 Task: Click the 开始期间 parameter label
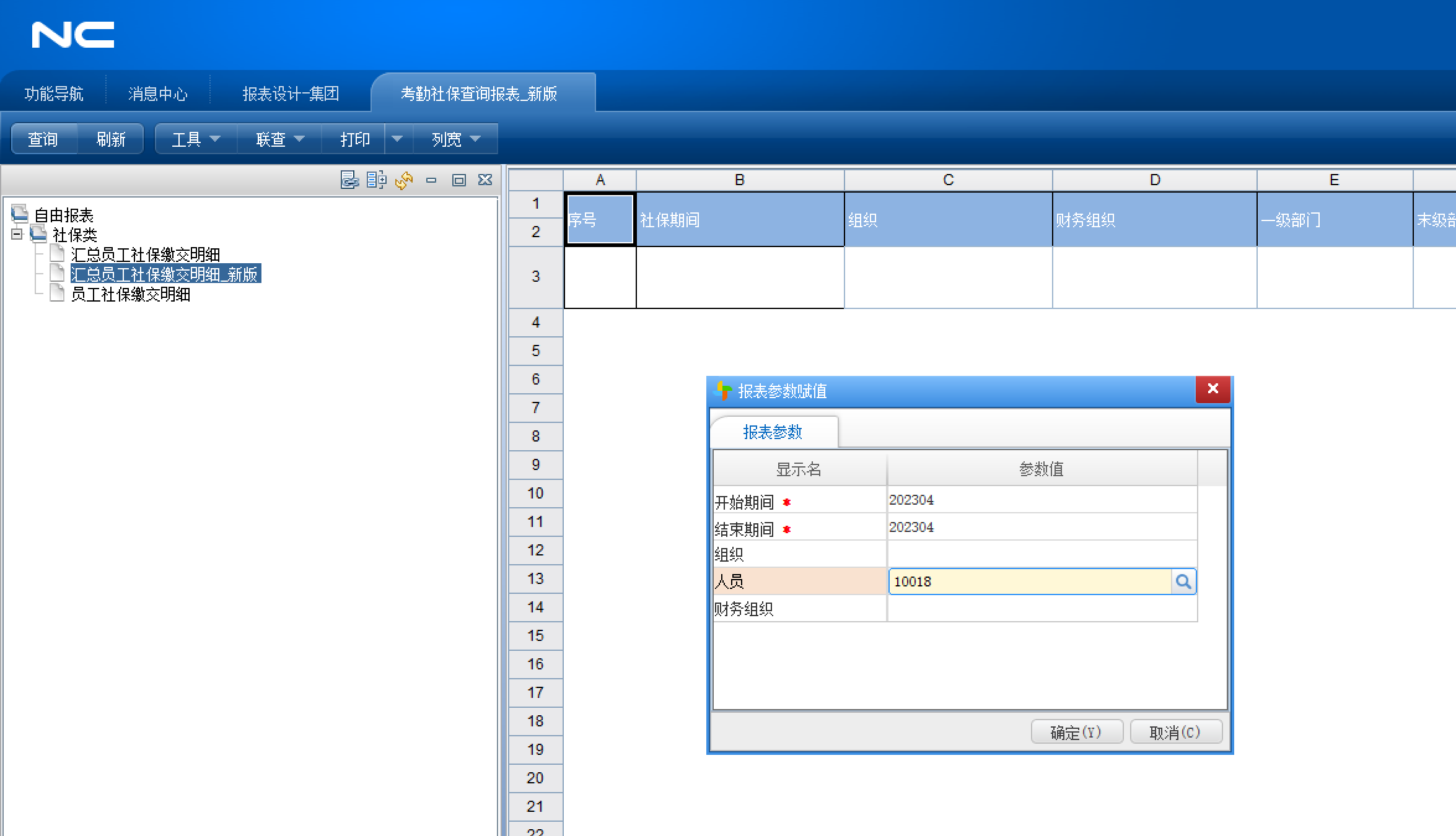744,502
